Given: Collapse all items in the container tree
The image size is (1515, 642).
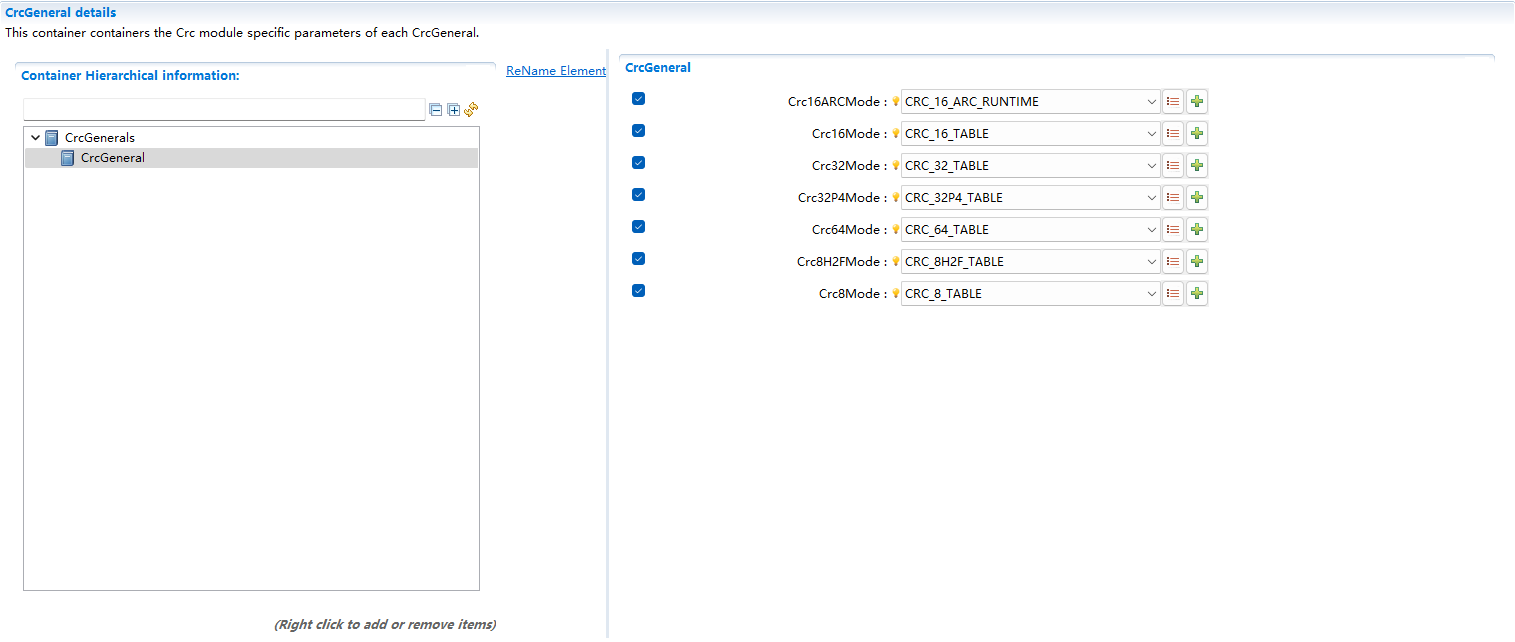Looking at the screenshot, I should pyautogui.click(x=436, y=110).
